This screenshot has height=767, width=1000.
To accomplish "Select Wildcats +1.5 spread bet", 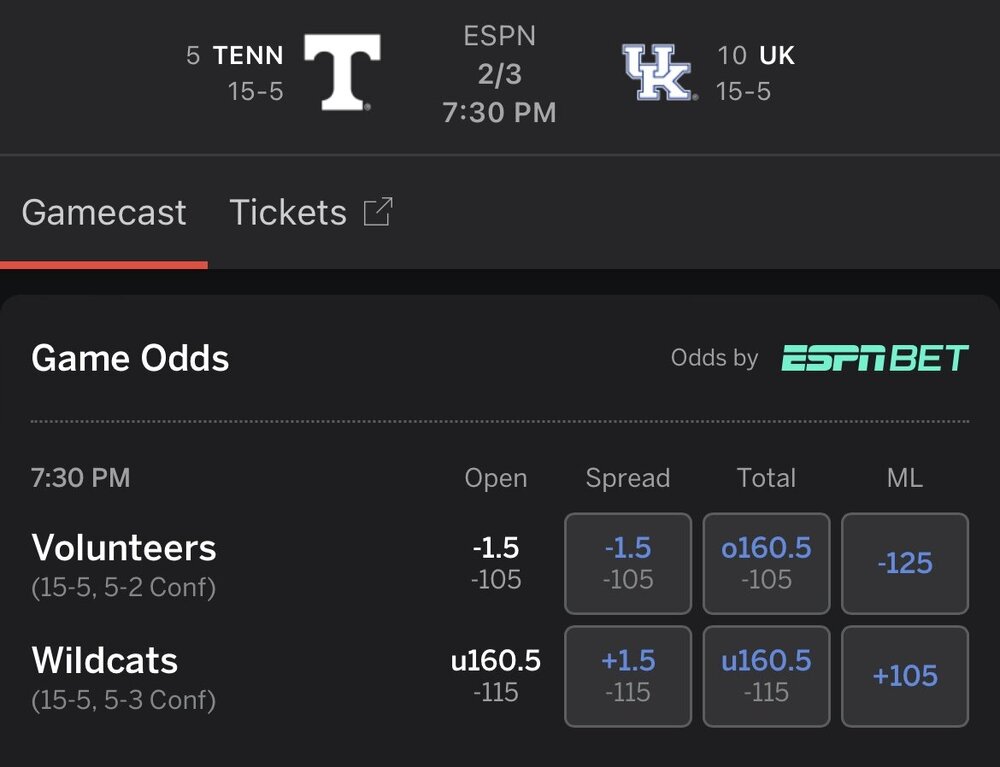I will tap(628, 676).
